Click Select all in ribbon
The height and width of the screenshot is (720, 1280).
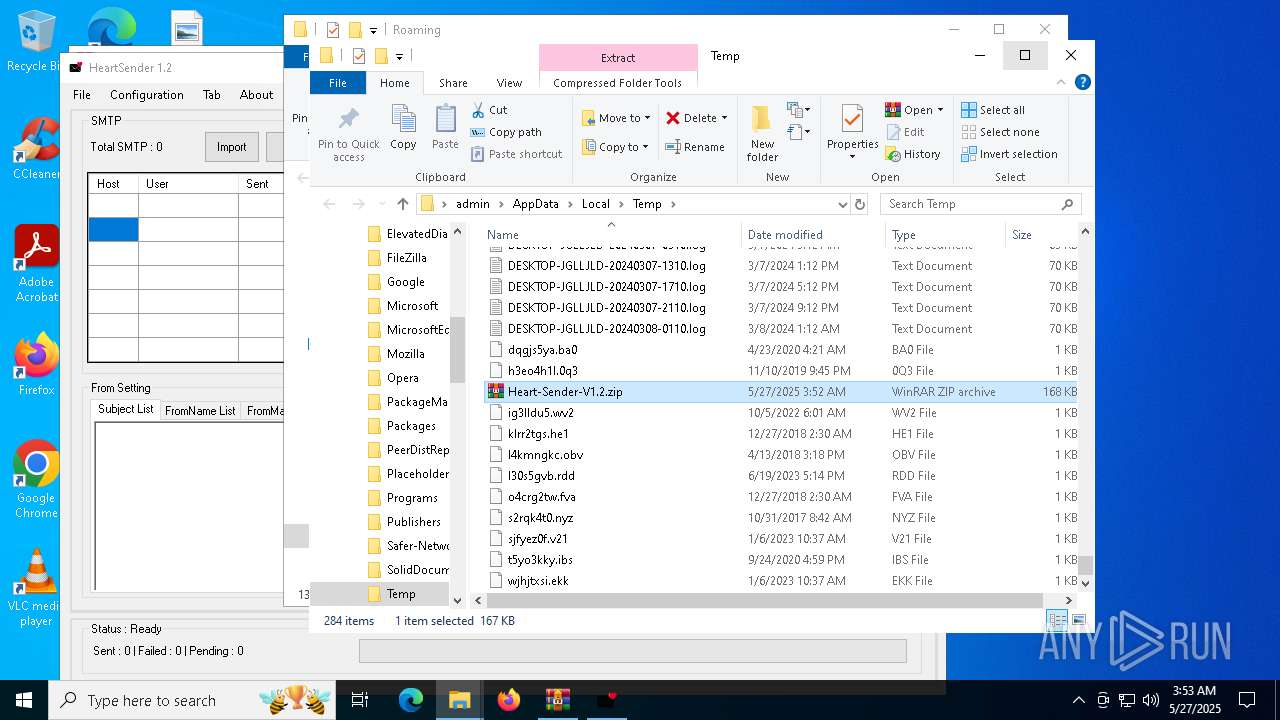[993, 110]
